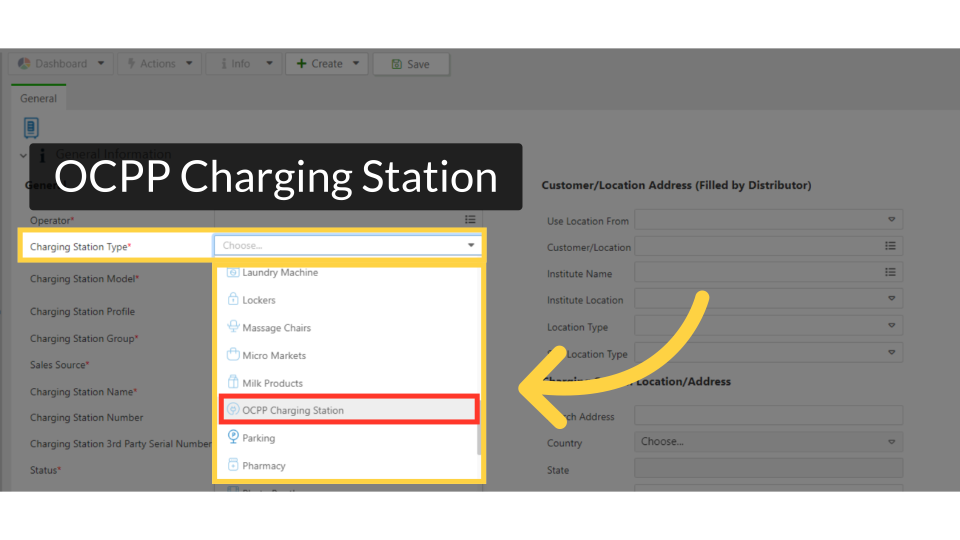Click the plus icon on Create
Image resolution: width=960 pixels, height=540 pixels.
[x=301, y=64]
